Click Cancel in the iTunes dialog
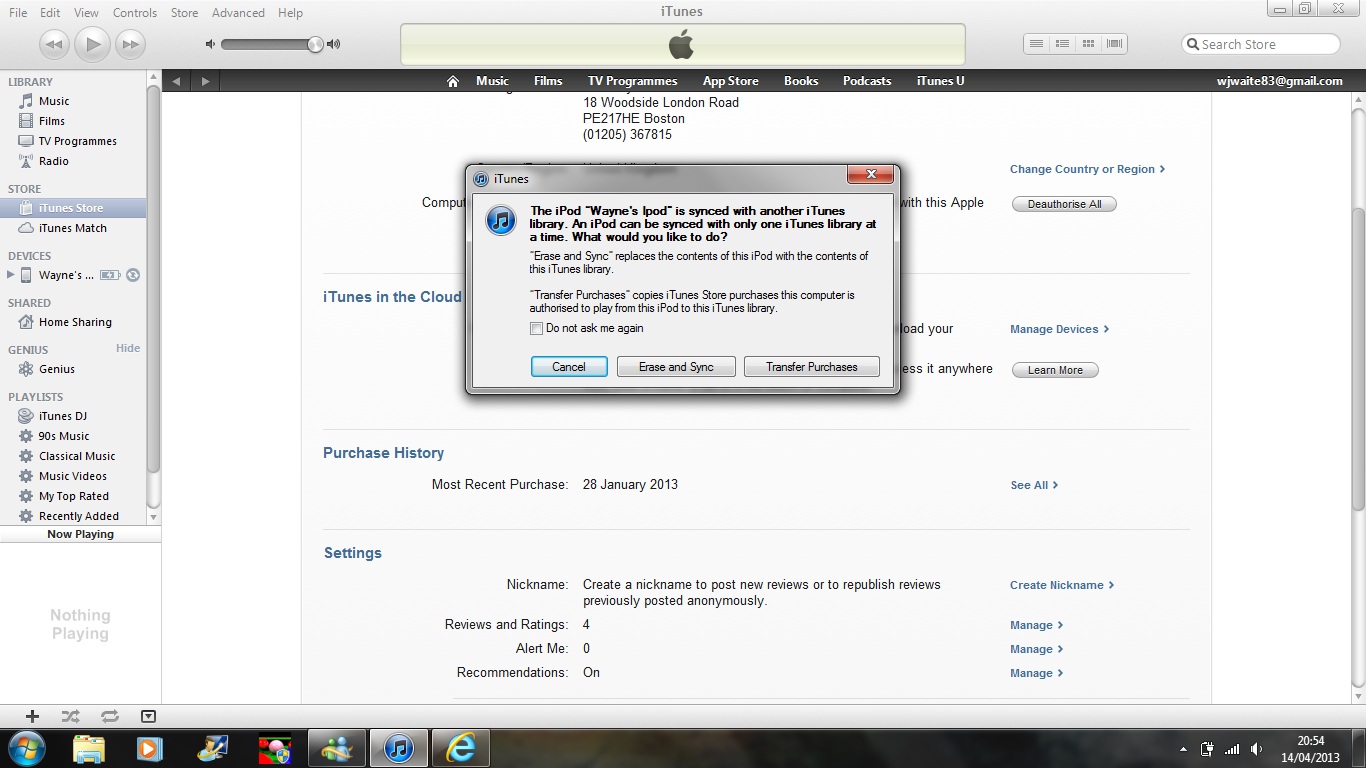Image resolution: width=1366 pixels, height=768 pixels. pos(569,367)
